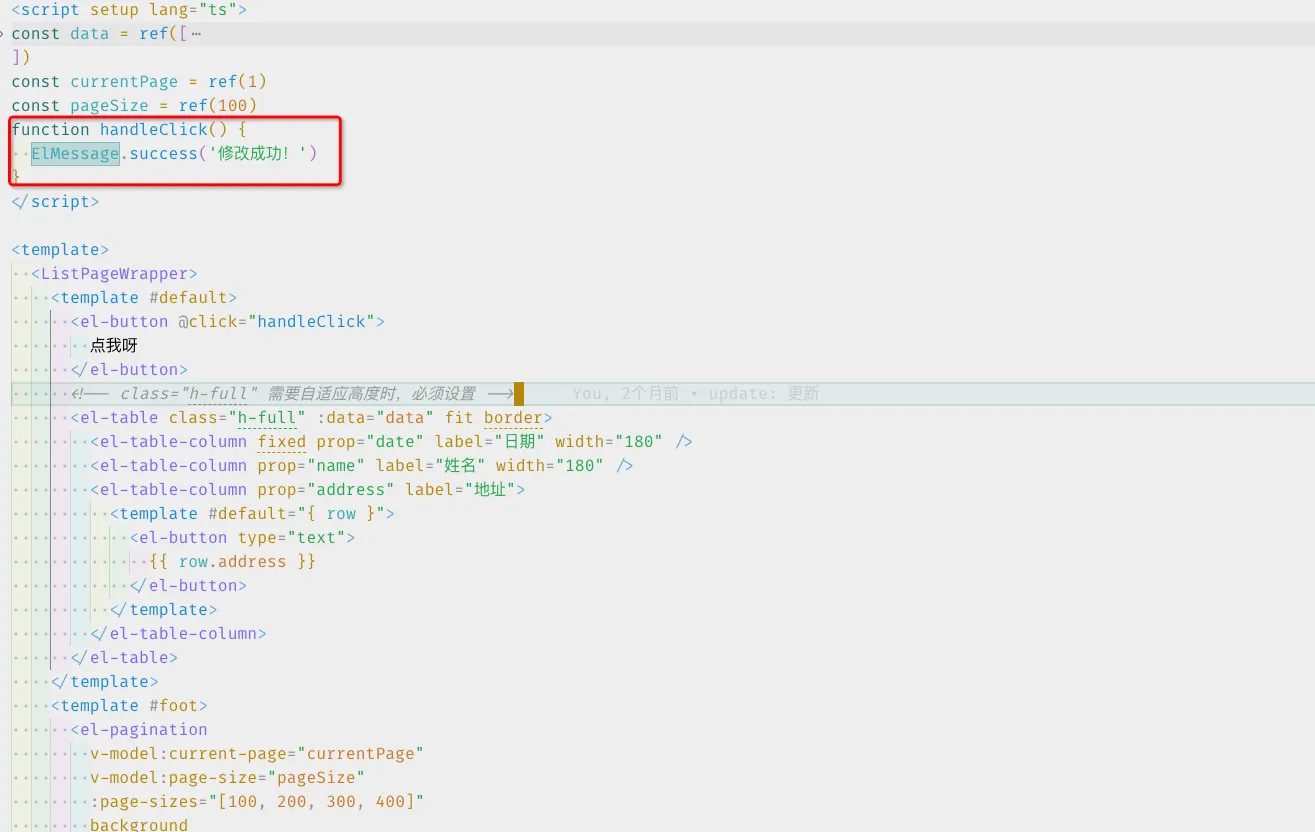
Task: Click v-model:page-size="pageSize" line
Action: click(x=228, y=778)
